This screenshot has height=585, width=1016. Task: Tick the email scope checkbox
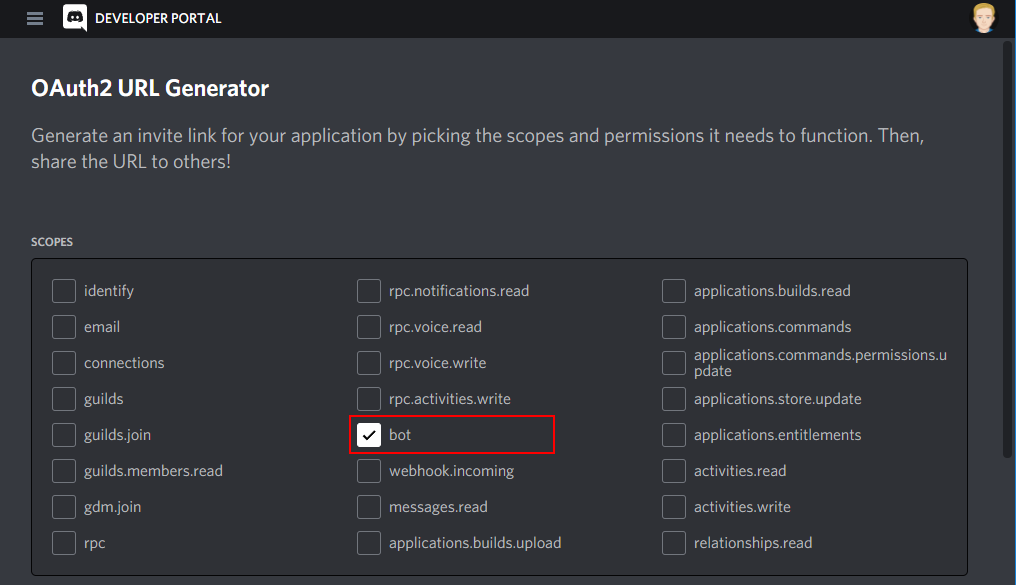[64, 327]
